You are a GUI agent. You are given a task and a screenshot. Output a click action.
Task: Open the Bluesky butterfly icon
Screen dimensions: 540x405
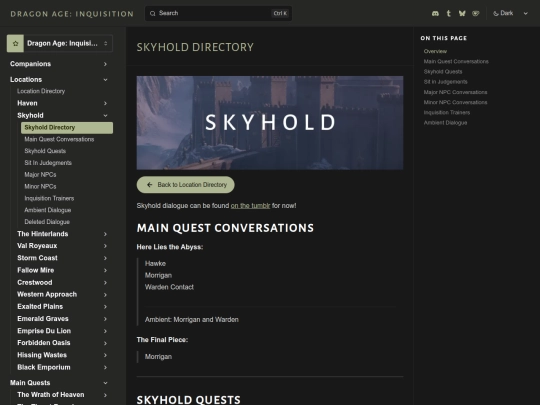pyautogui.click(x=462, y=13)
